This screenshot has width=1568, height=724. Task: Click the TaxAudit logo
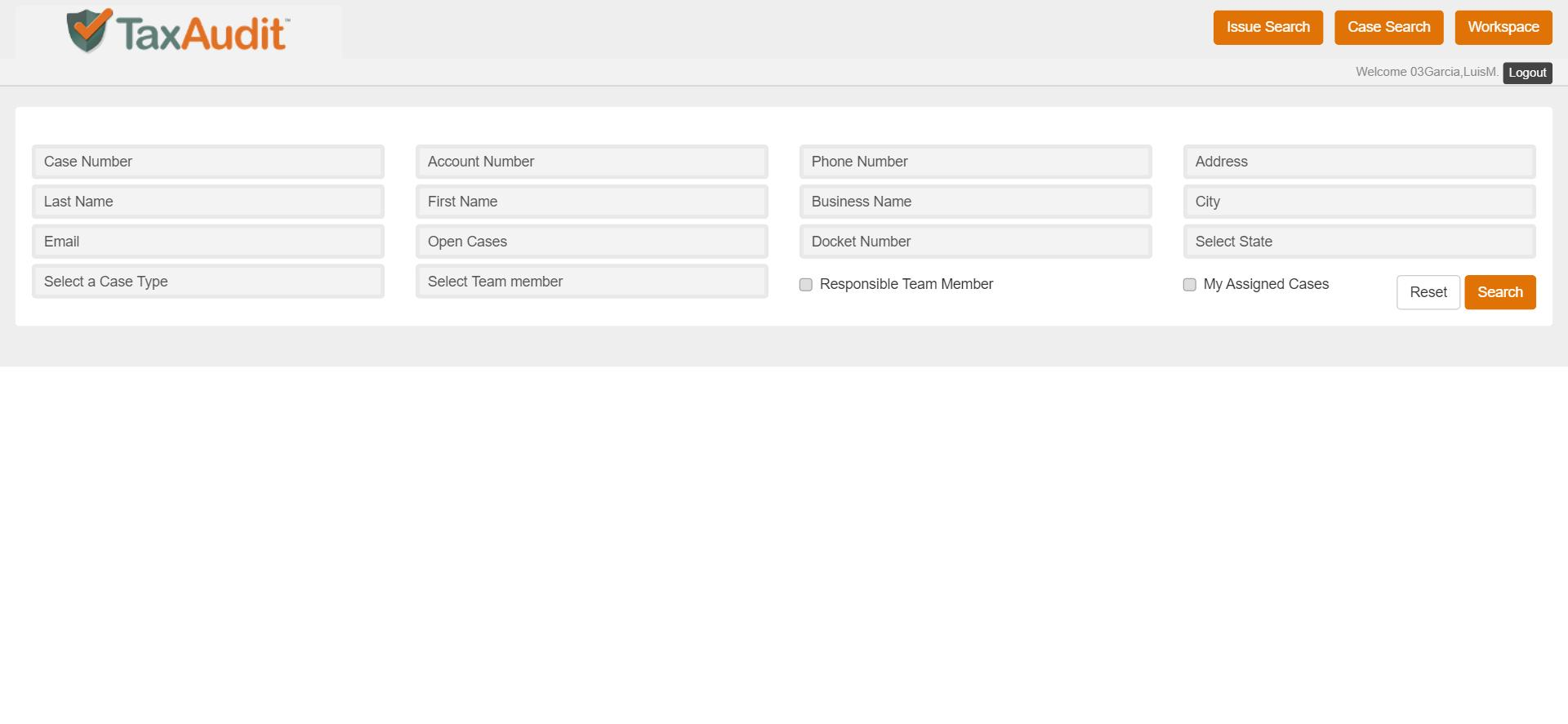coord(178,31)
